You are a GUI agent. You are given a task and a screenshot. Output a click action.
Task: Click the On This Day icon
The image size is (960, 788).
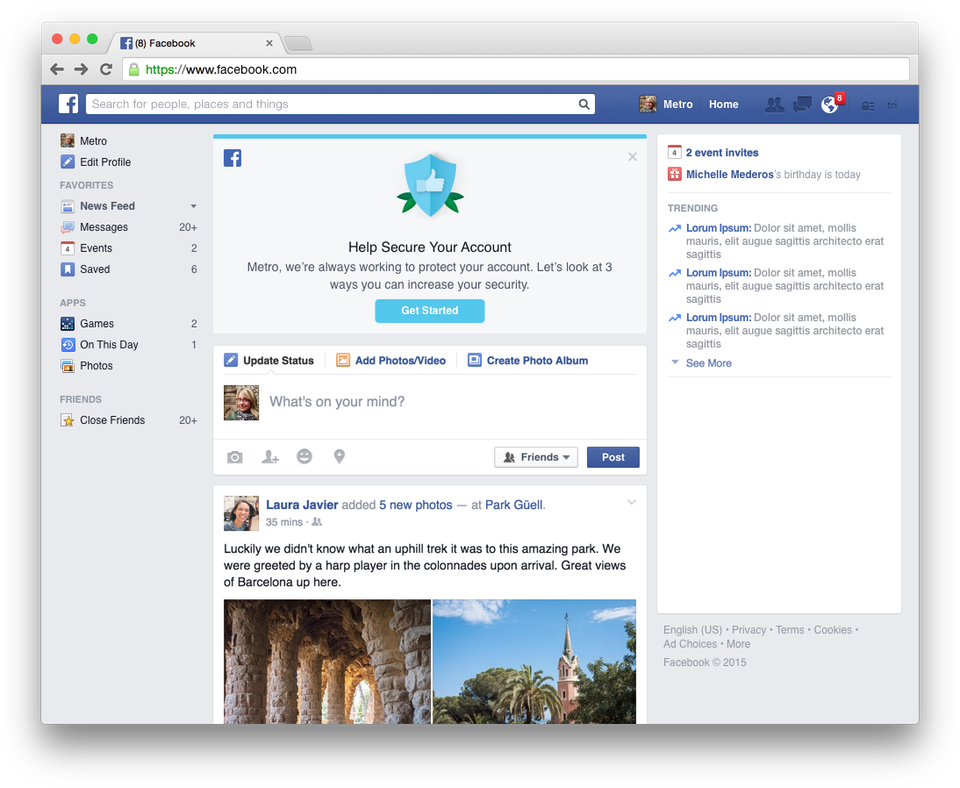tap(67, 345)
